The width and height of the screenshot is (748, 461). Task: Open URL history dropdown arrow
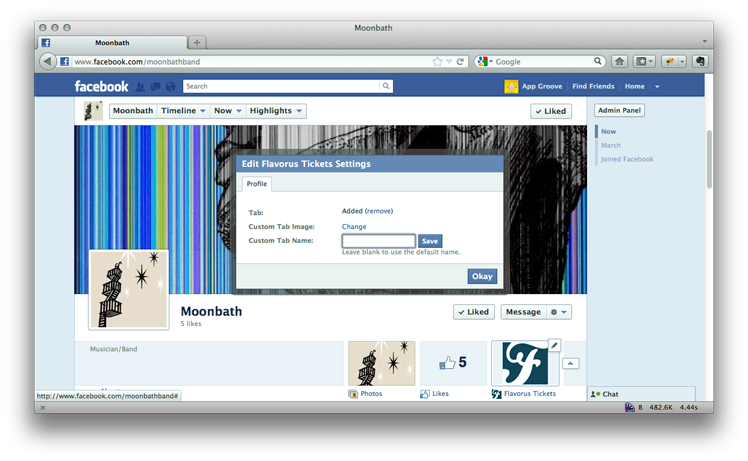pos(449,62)
